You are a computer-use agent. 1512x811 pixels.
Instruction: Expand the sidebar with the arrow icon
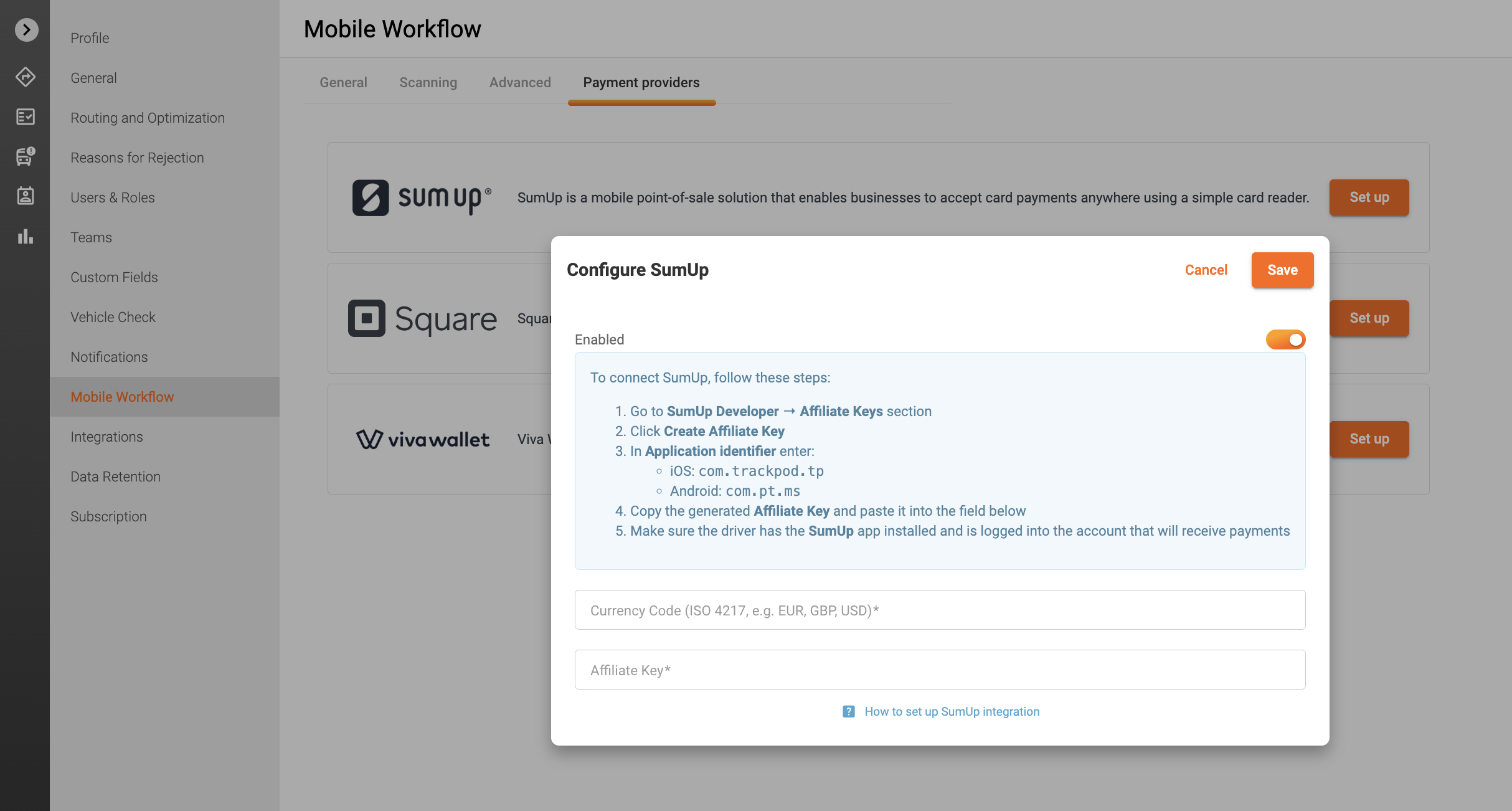tap(26, 30)
